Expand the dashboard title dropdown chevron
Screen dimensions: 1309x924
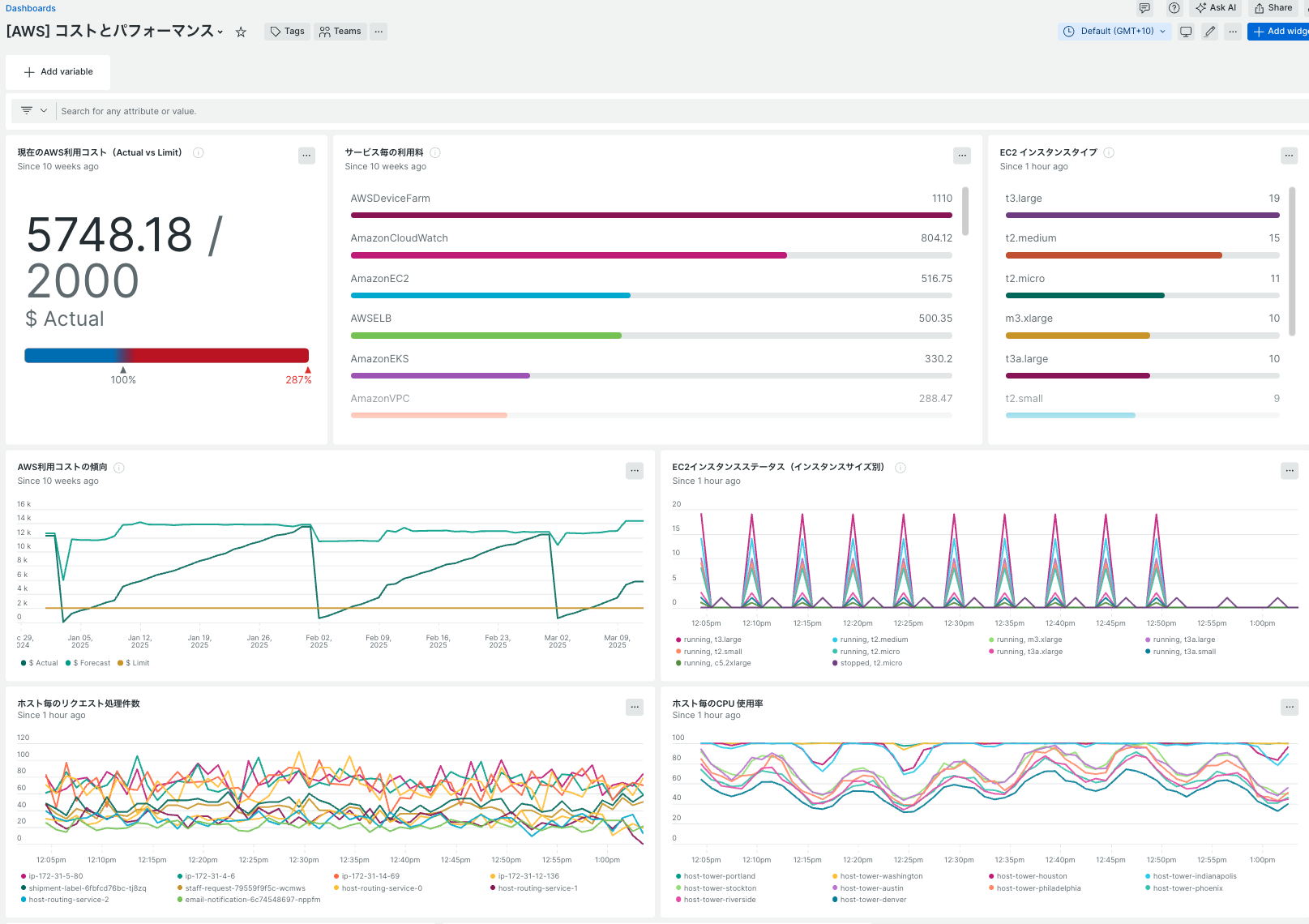tap(220, 32)
